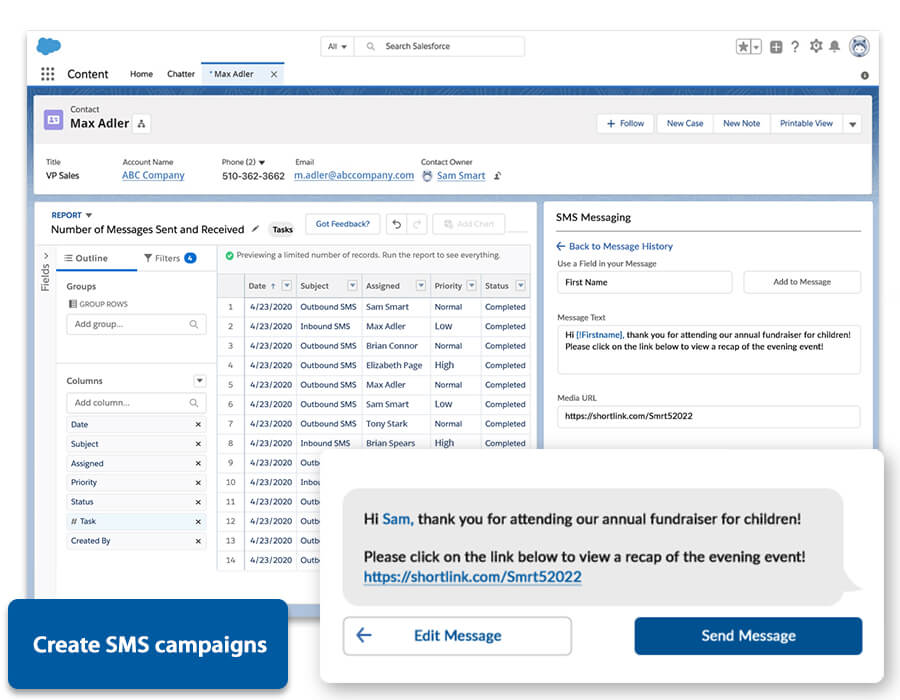Edit the report name pencil icon

[x=255, y=229]
